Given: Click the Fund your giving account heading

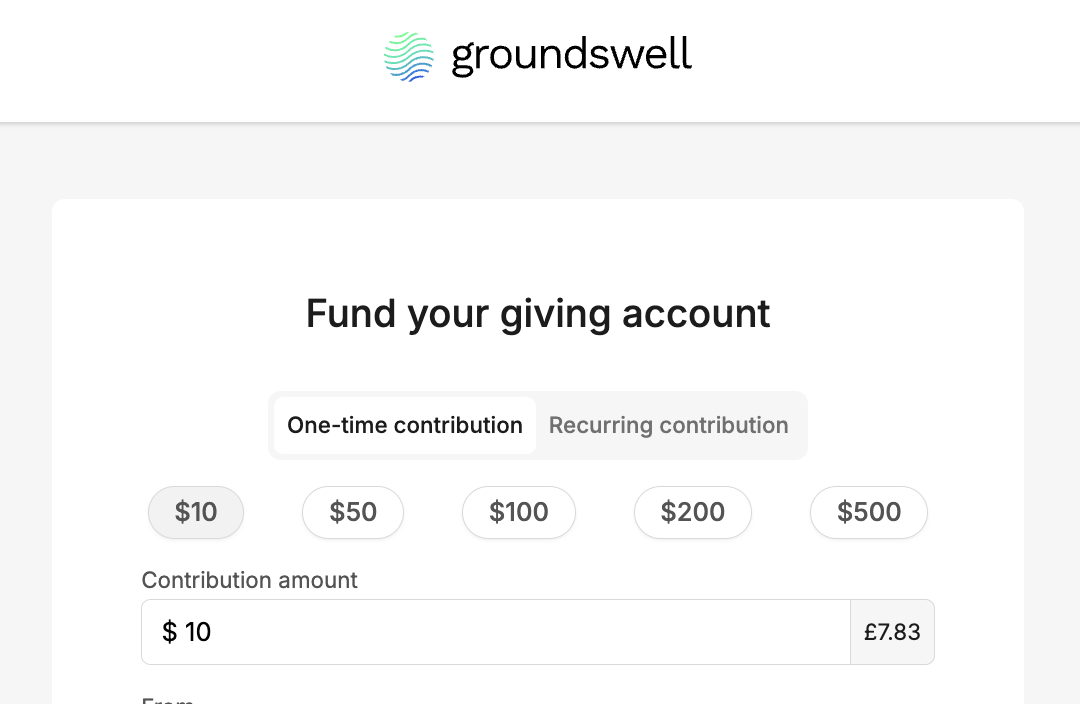Looking at the screenshot, I should (538, 314).
